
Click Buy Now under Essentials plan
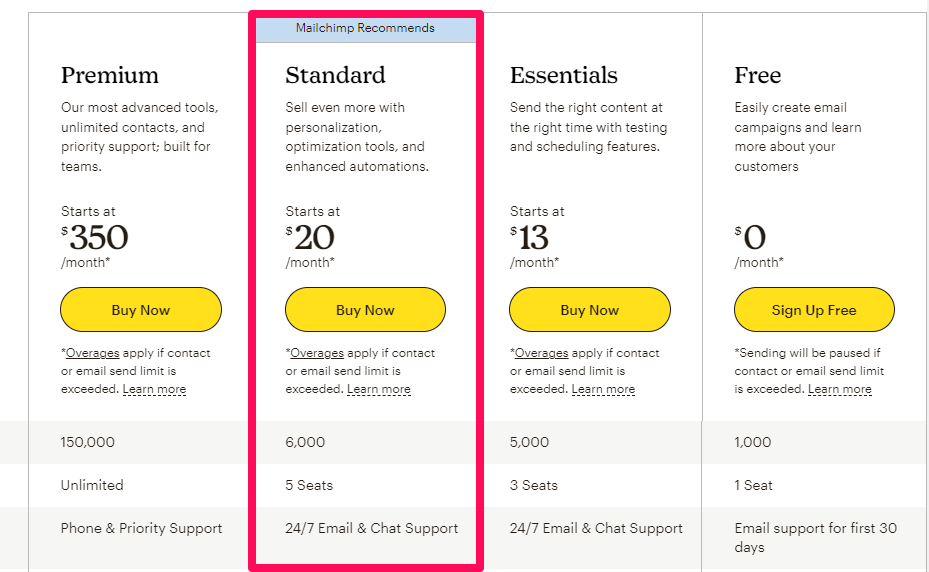point(590,309)
